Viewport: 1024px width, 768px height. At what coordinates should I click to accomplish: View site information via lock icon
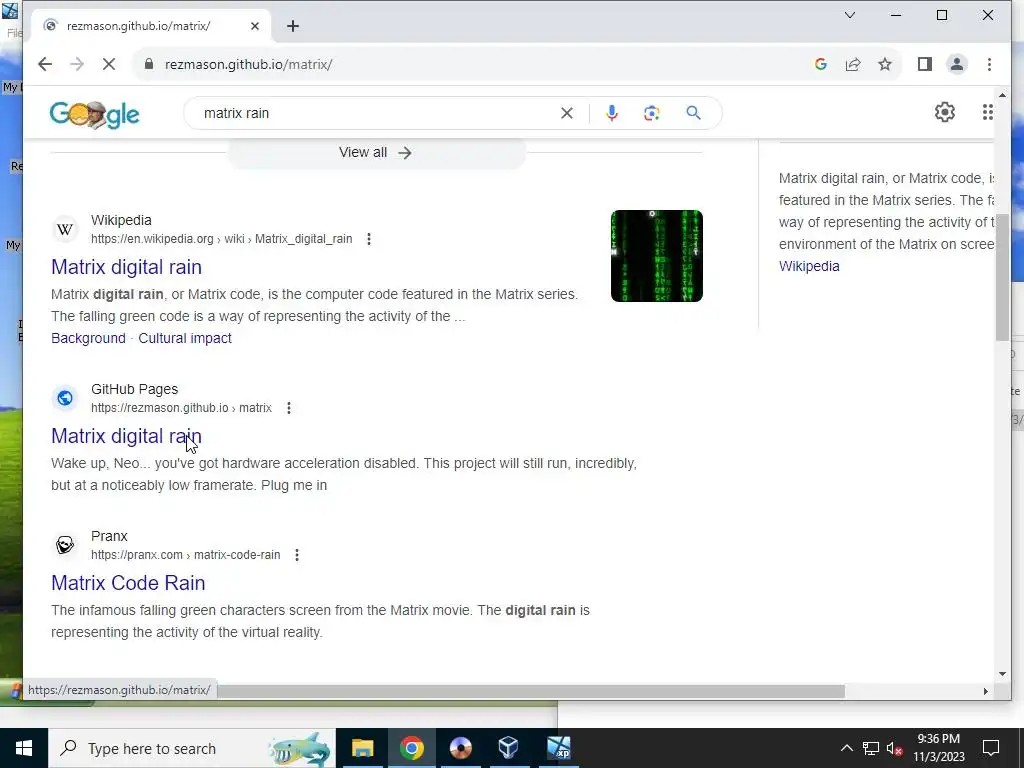149,64
